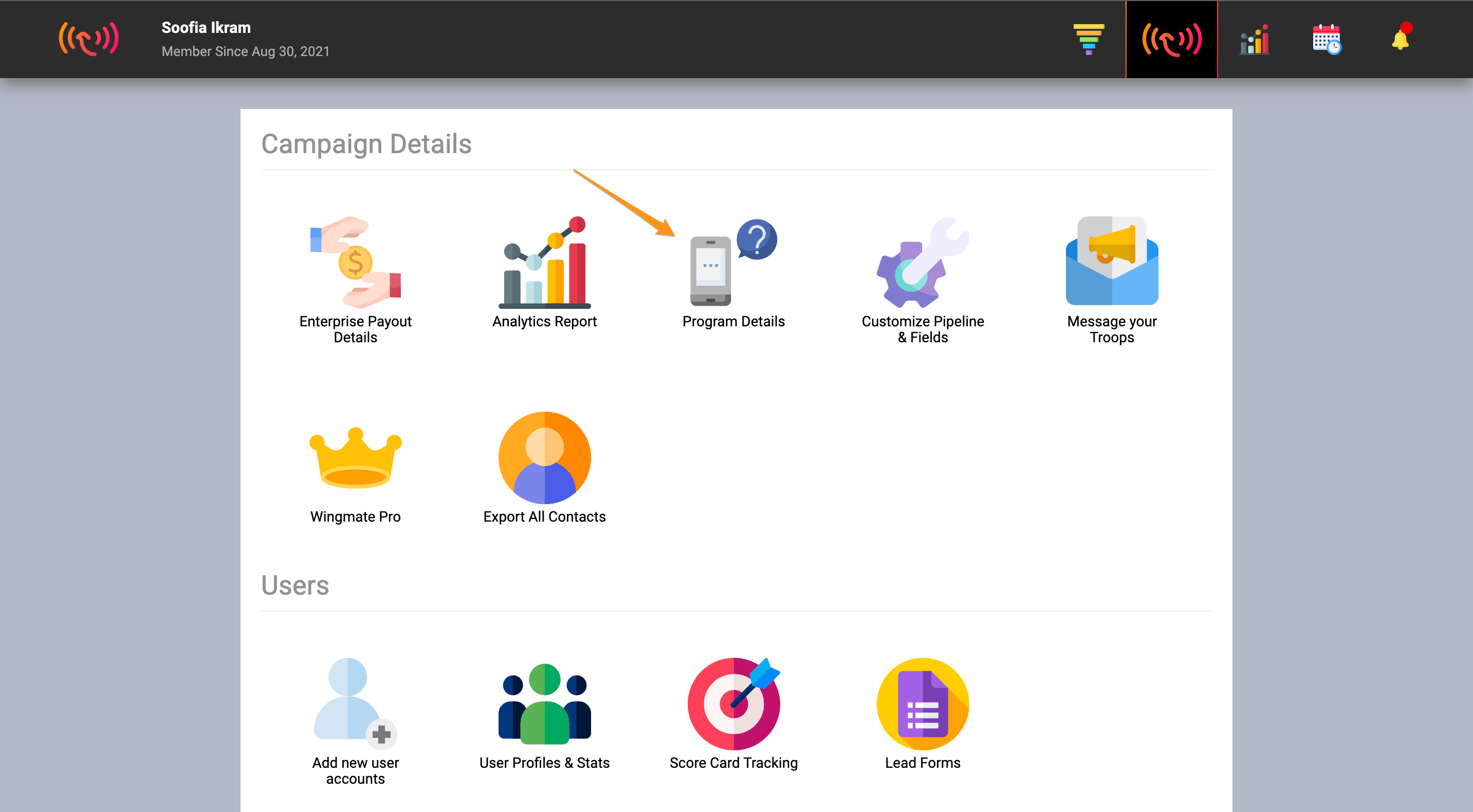Viewport: 1473px width, 812px height.
Task: Open the Add new user accounts icon
Action: 356,704
